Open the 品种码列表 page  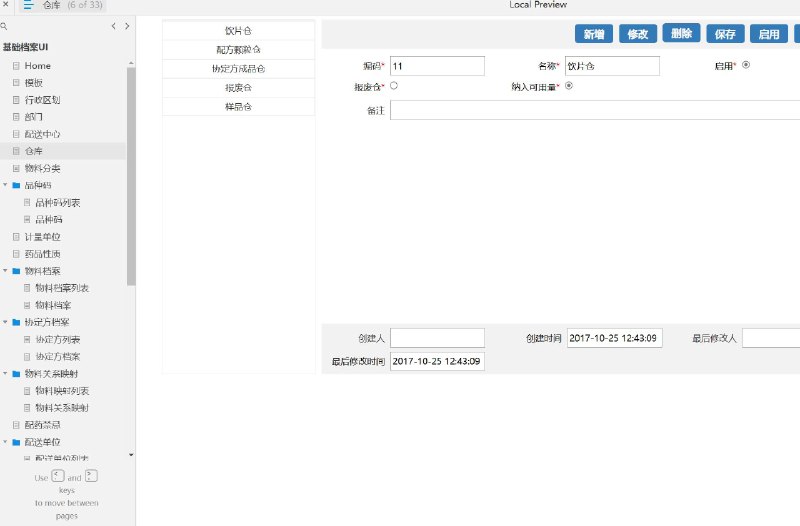coord(58,203)
